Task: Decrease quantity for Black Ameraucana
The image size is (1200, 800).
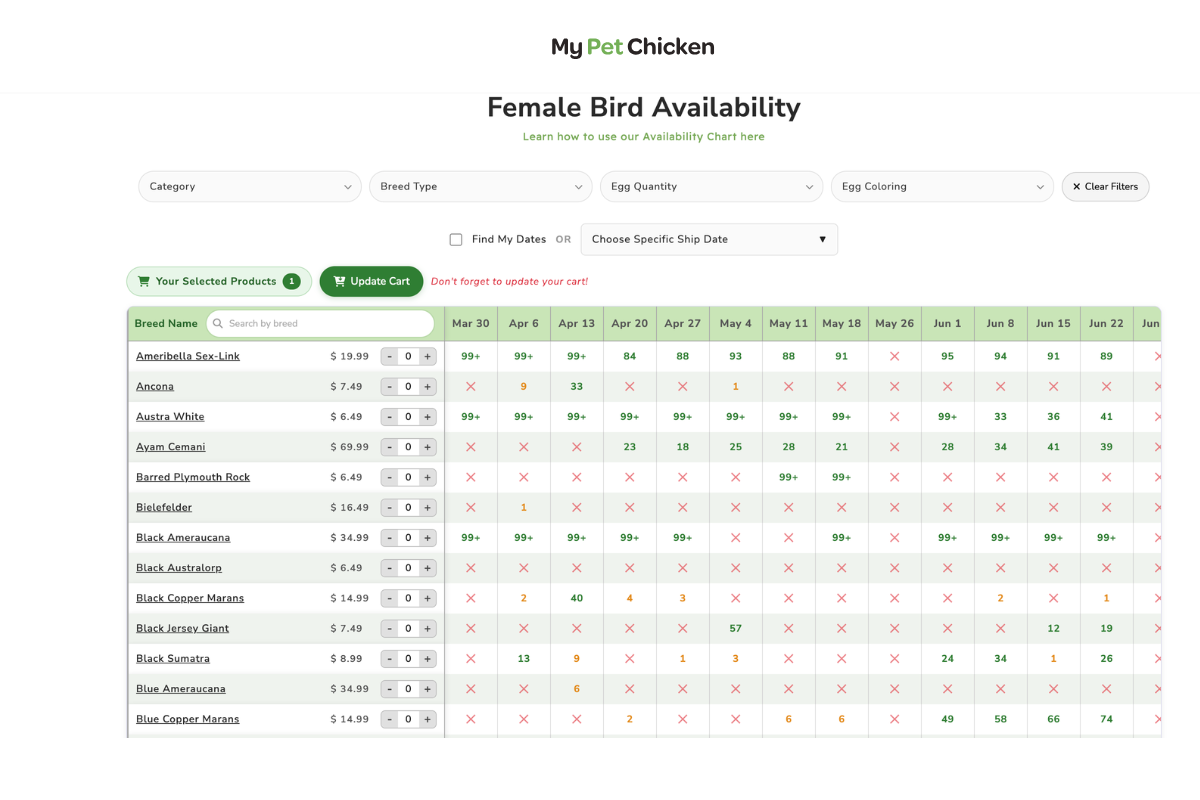Action: pos(389,538)
